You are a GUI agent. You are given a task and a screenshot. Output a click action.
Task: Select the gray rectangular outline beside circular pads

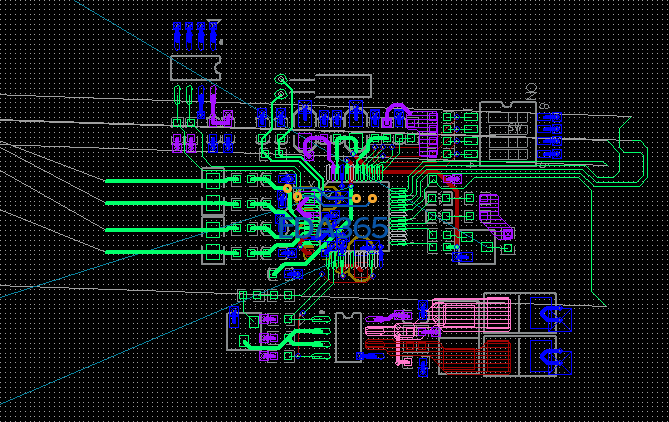tap(343, 86)
